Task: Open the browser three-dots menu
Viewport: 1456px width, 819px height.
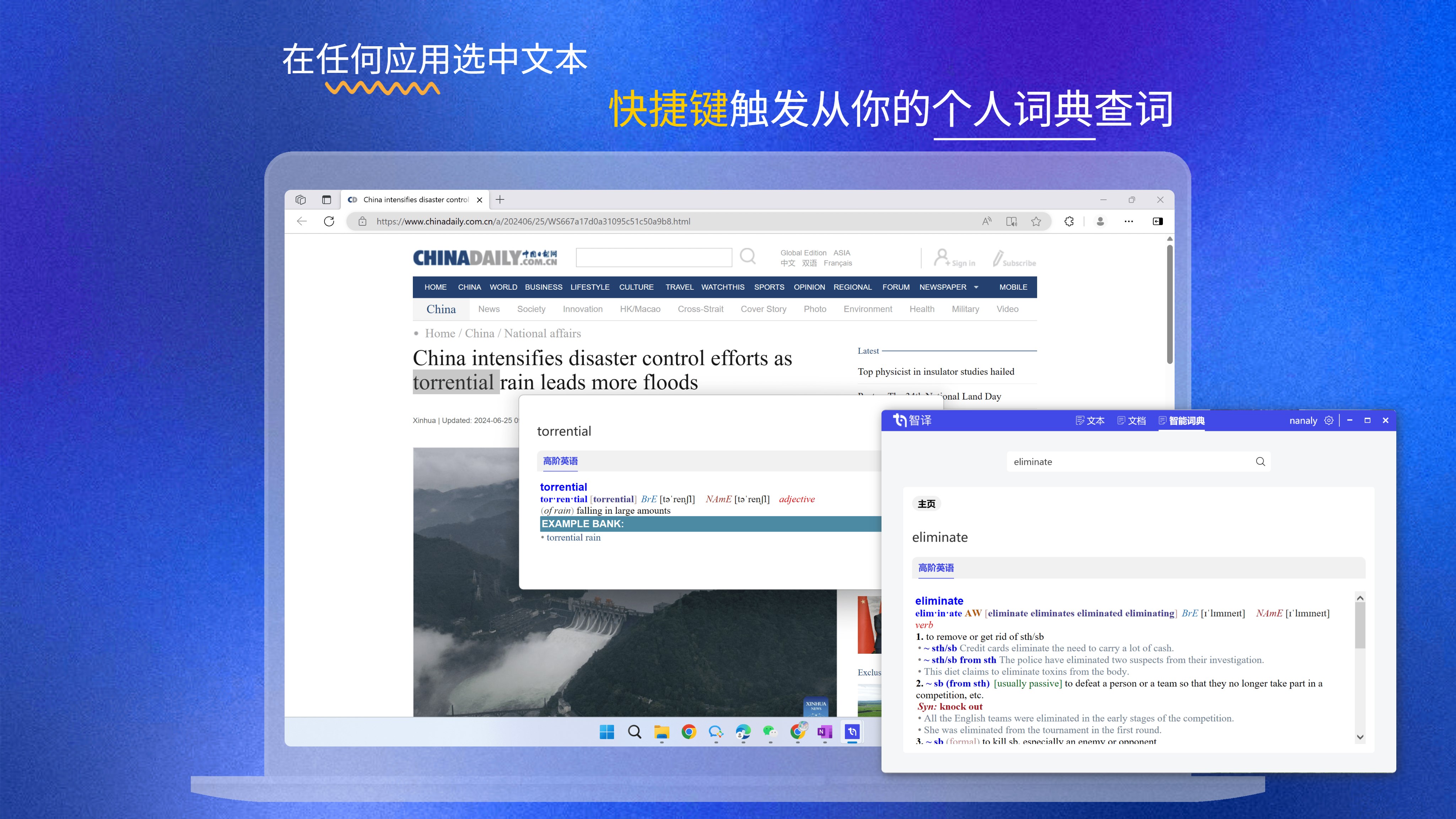Action: pyautogui.click(x=1129, y=221)
